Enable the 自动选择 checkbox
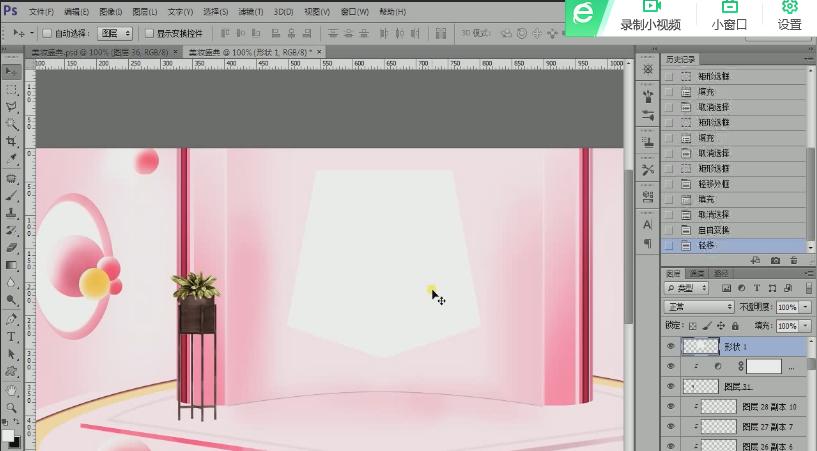Screen dimensions: 817x451 pyautogui.click(x=48, y=33)
